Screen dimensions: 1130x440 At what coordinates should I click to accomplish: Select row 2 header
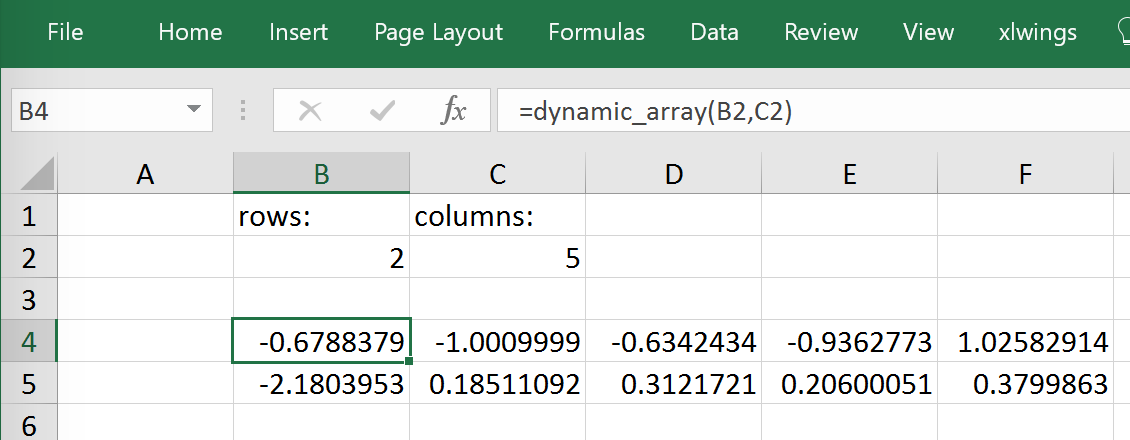(x=29, y=257)
